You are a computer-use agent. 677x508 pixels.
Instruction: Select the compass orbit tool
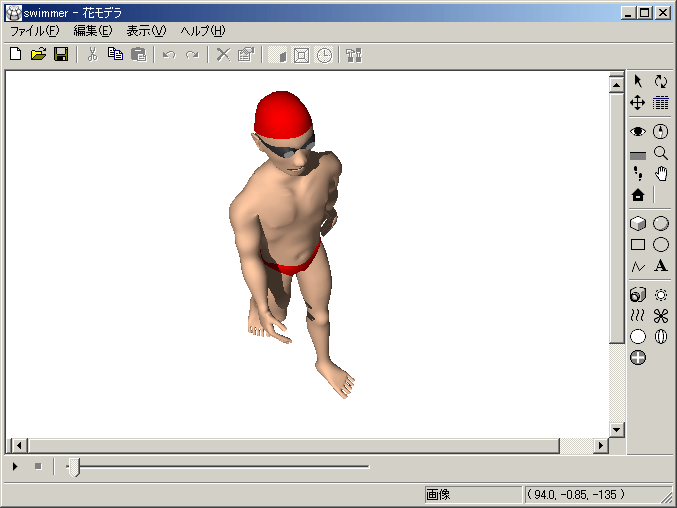point(661,131)
